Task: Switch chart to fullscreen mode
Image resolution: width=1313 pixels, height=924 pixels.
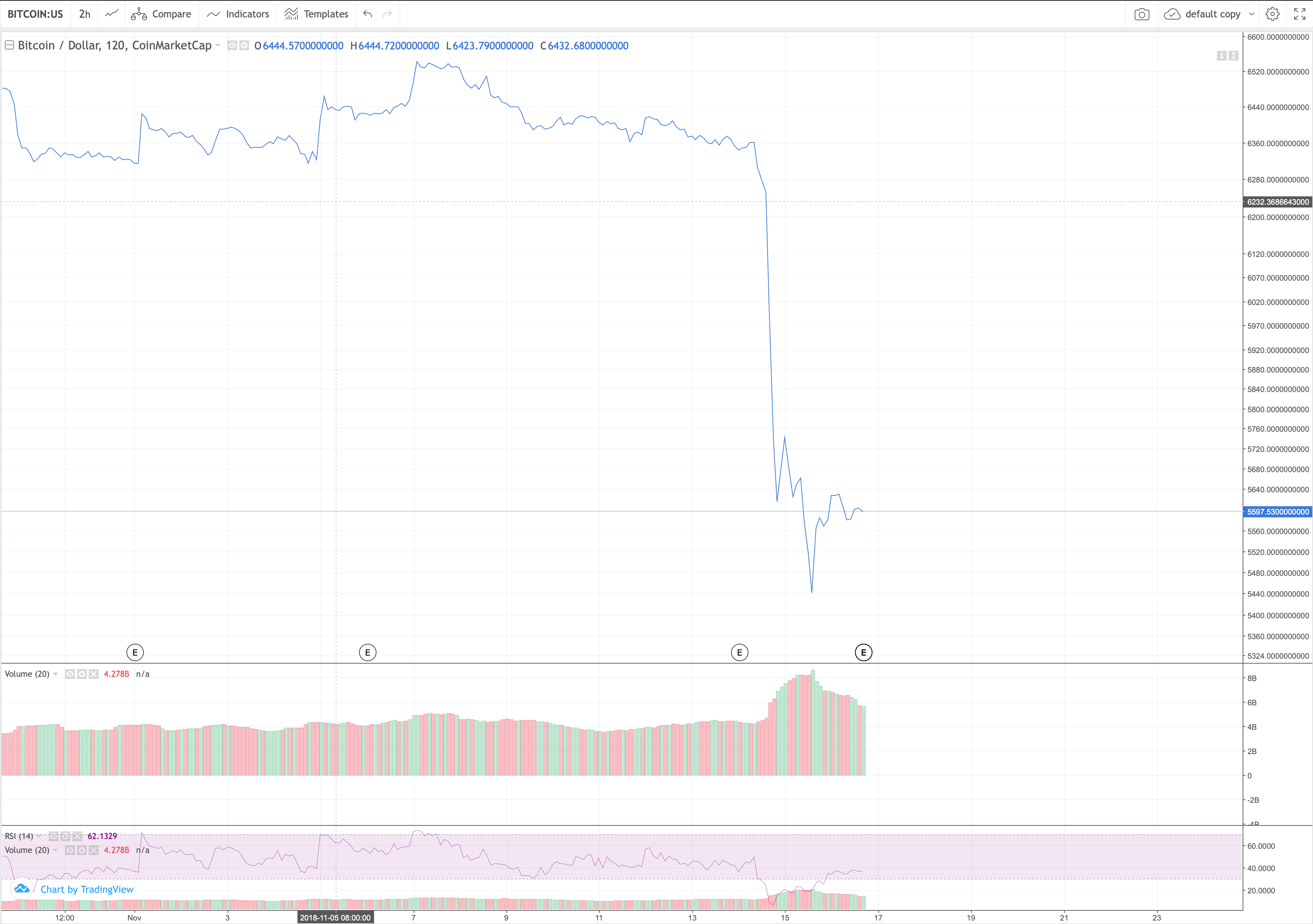Action: tap(1299, 14)
